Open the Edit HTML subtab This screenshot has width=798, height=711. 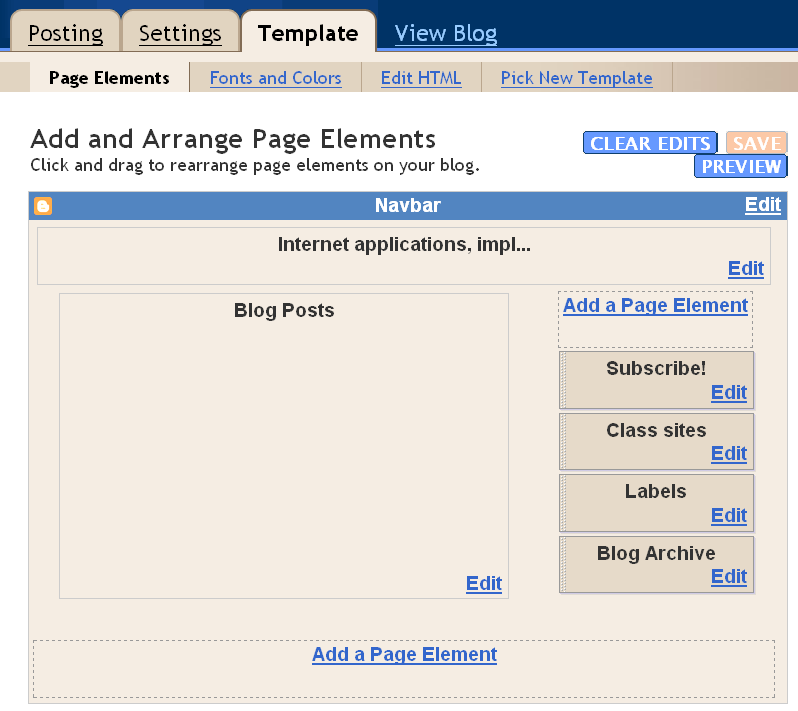[x=421, y=78]
